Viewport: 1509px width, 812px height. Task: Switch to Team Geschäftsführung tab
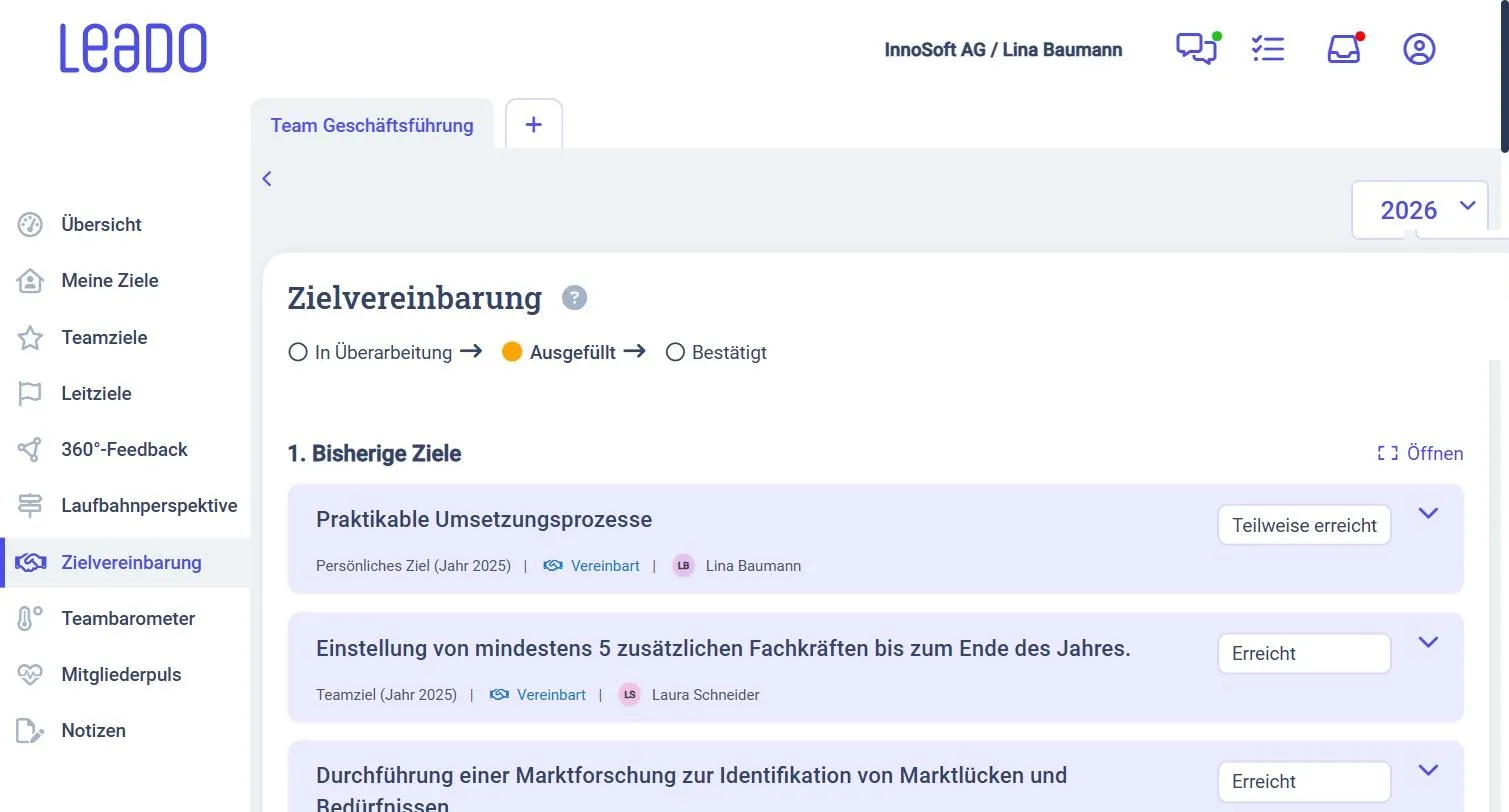(372, 125)
